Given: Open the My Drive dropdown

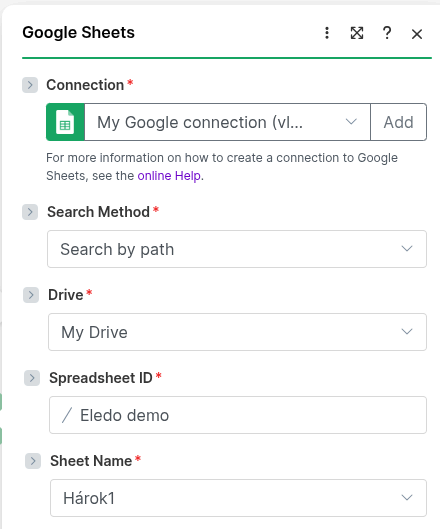Looking at the screenshot, I should pos(237,332).
